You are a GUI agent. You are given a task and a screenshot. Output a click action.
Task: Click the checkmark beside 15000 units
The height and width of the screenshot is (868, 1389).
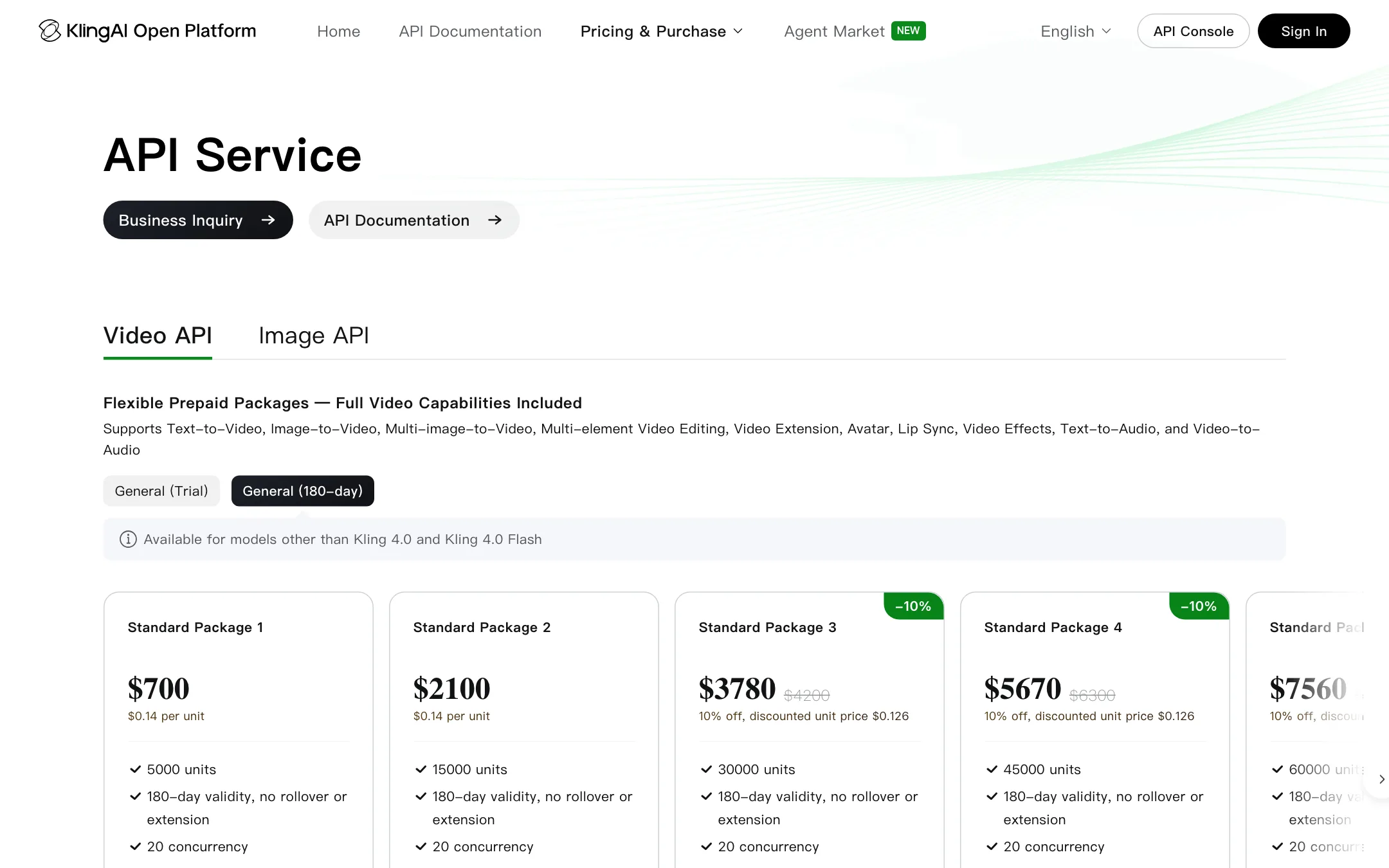pos(421,769)
